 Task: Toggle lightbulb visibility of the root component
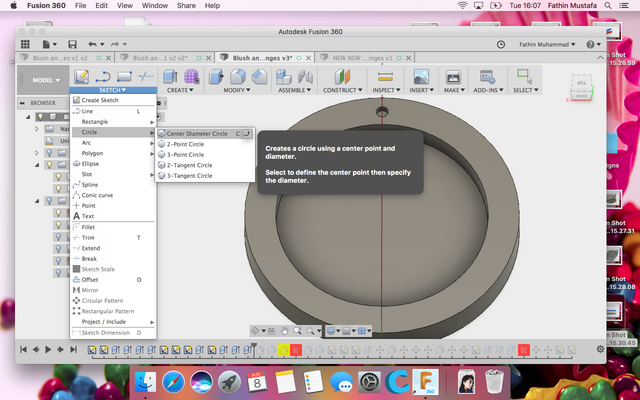tap(40, 117)
